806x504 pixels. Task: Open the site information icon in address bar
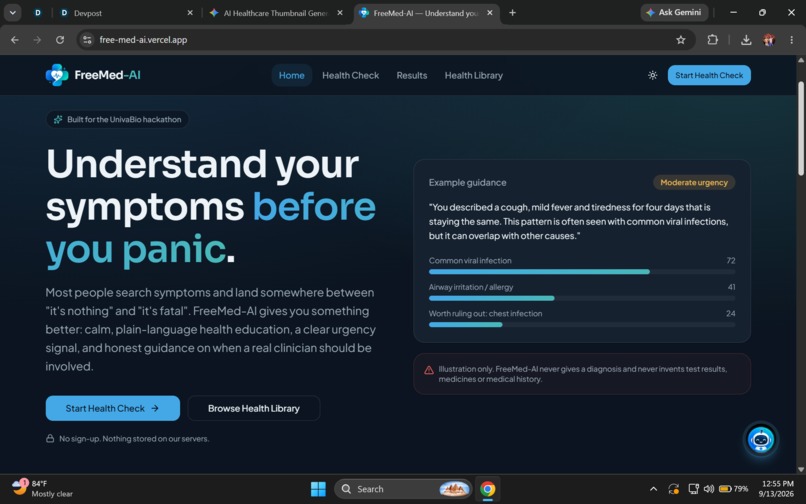tap(87, 40)
